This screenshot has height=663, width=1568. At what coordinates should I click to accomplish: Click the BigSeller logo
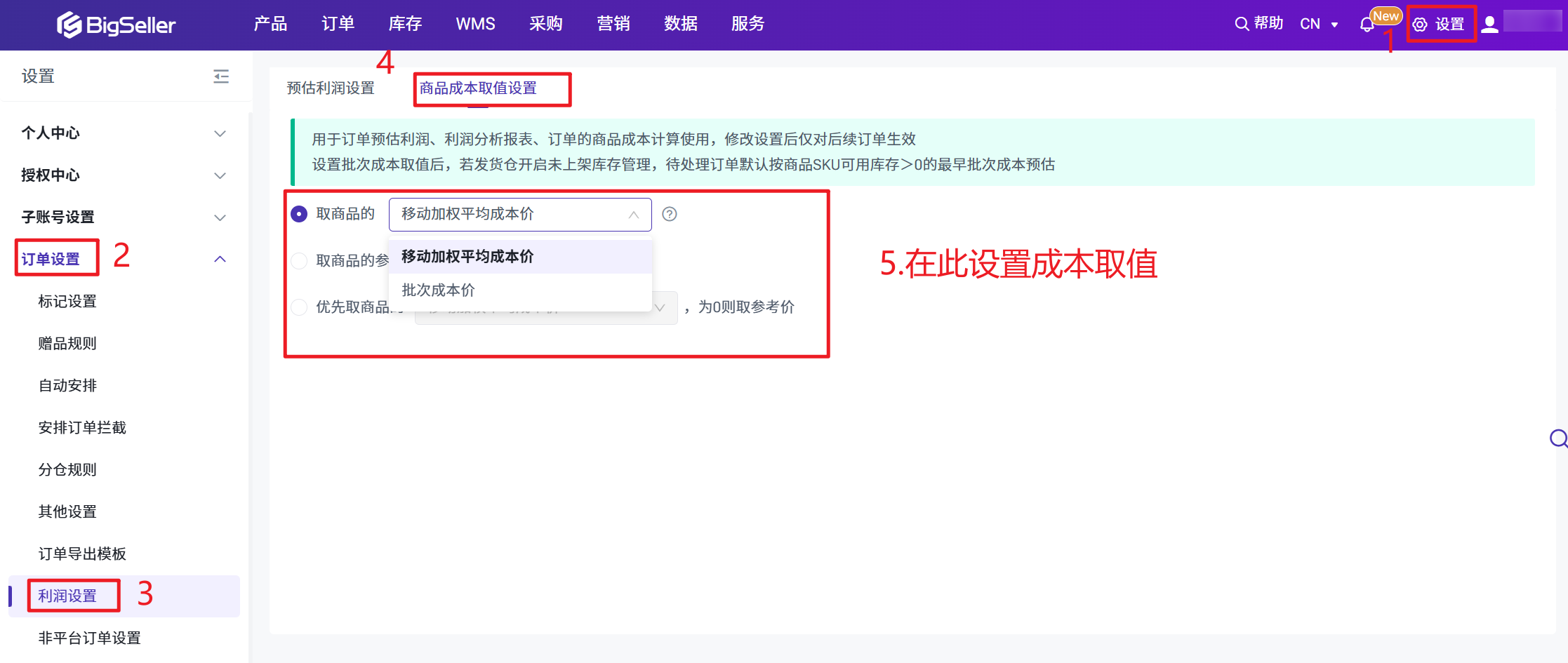(x=116, y=25)
